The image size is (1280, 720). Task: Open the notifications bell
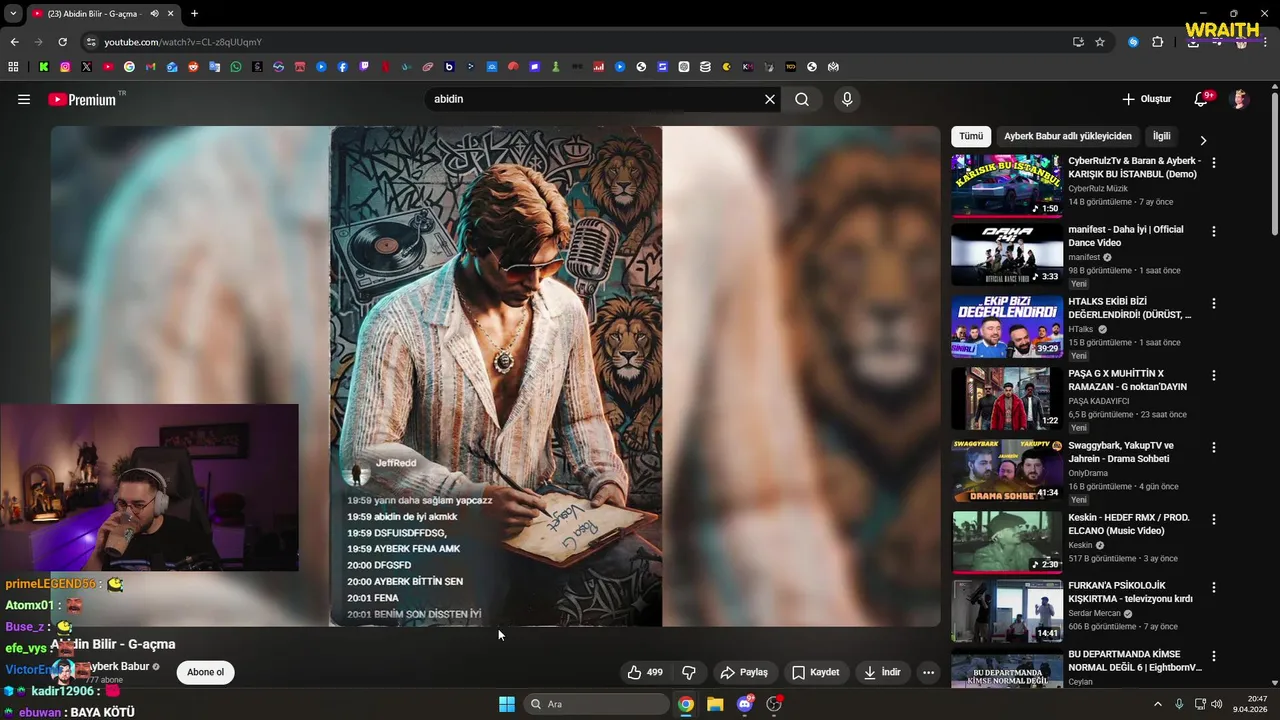coord(1202,99)
